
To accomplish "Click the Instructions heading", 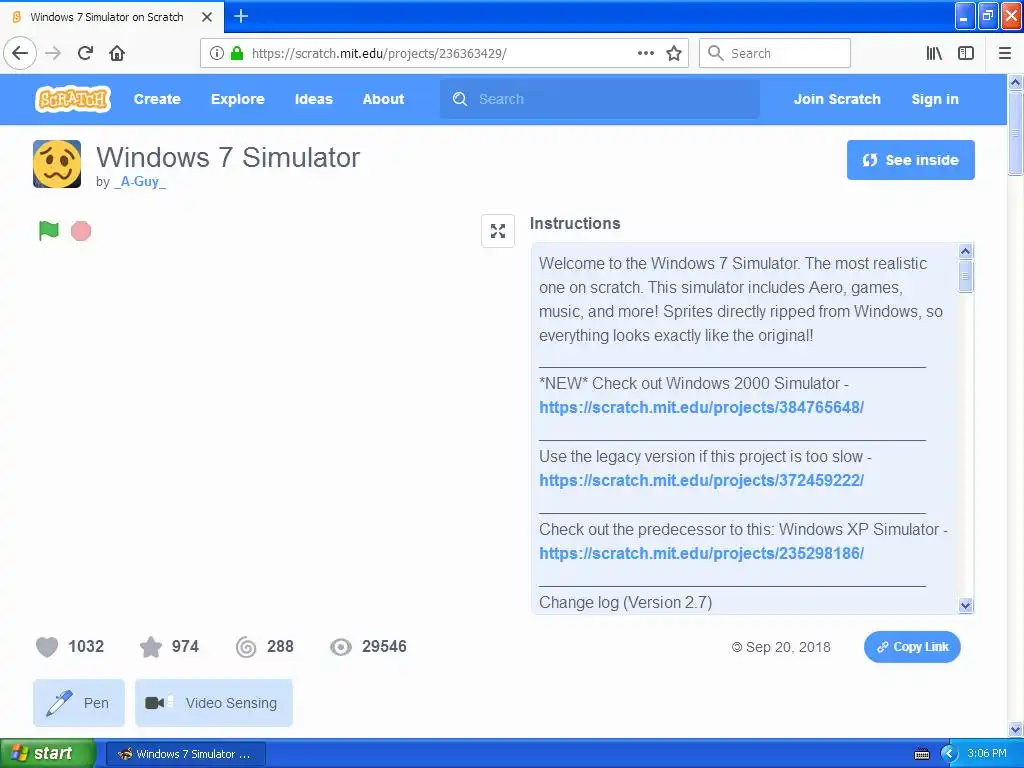I will pyautogui.click(x=575, y=223).
